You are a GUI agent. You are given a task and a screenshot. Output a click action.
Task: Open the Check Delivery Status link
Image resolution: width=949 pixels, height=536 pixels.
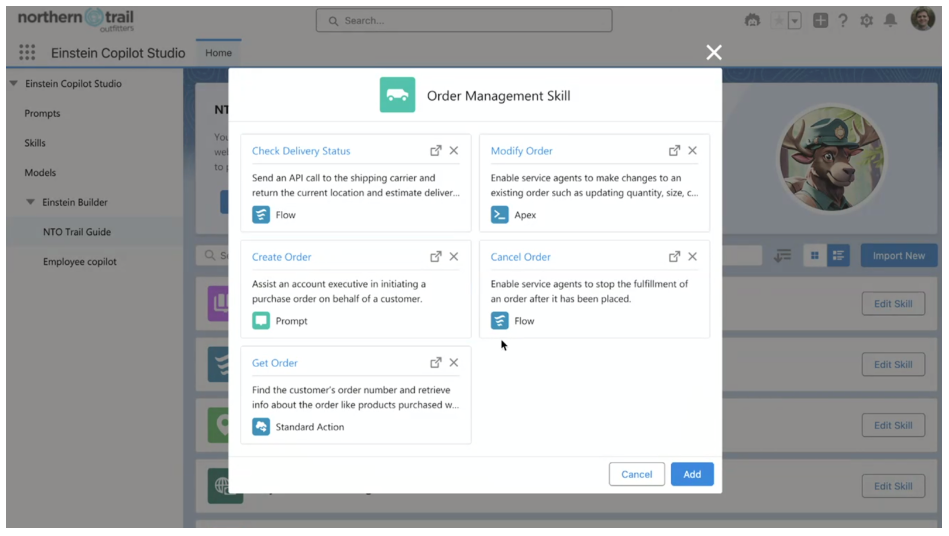(x=301, y=151)
